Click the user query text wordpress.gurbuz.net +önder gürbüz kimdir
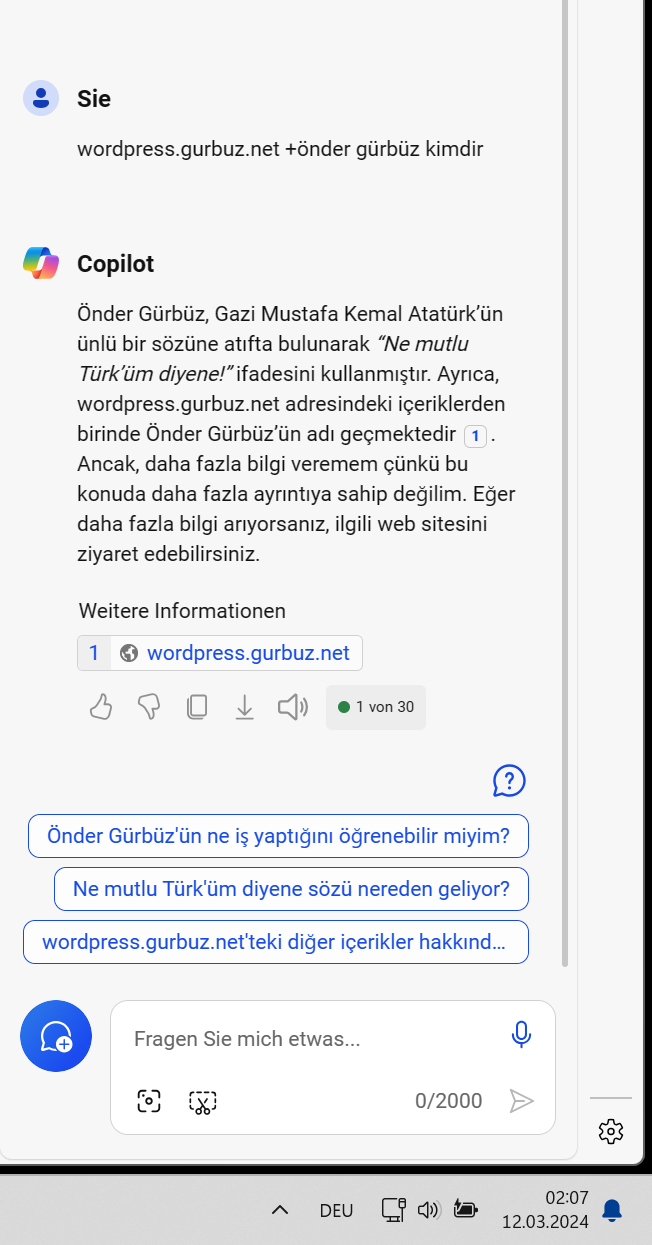The height and width of the screenshot is (1245, 652). point(280,150)
